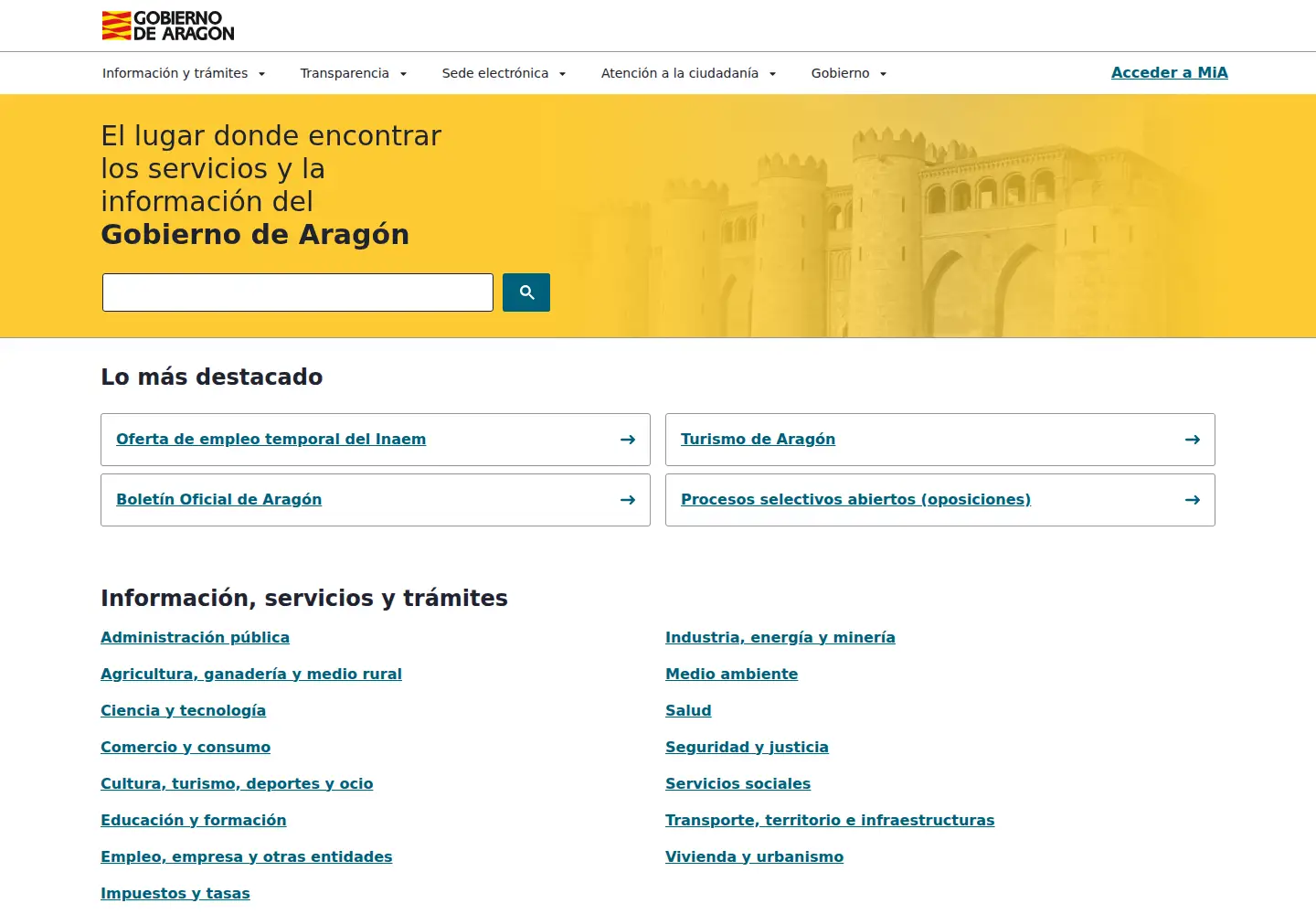Focus the search text field
This screenshot has height=914, width=1316.
pyautogui.click(x=298, y=292)
